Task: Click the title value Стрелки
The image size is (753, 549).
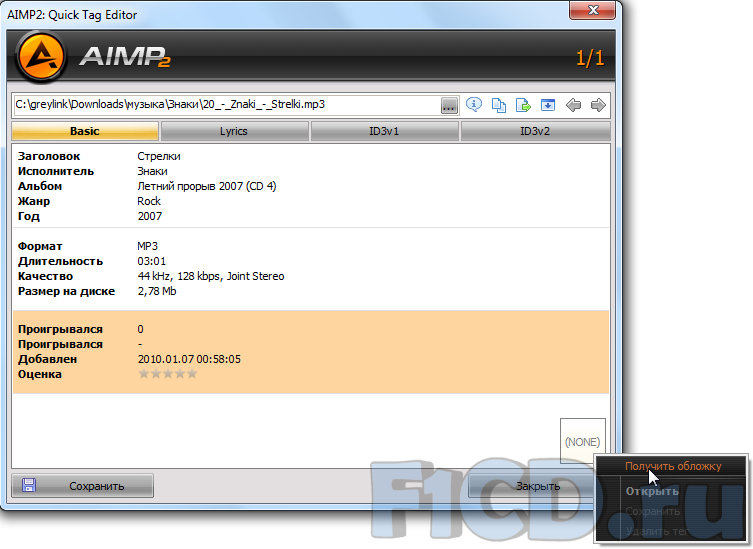Action: [159, 156]
